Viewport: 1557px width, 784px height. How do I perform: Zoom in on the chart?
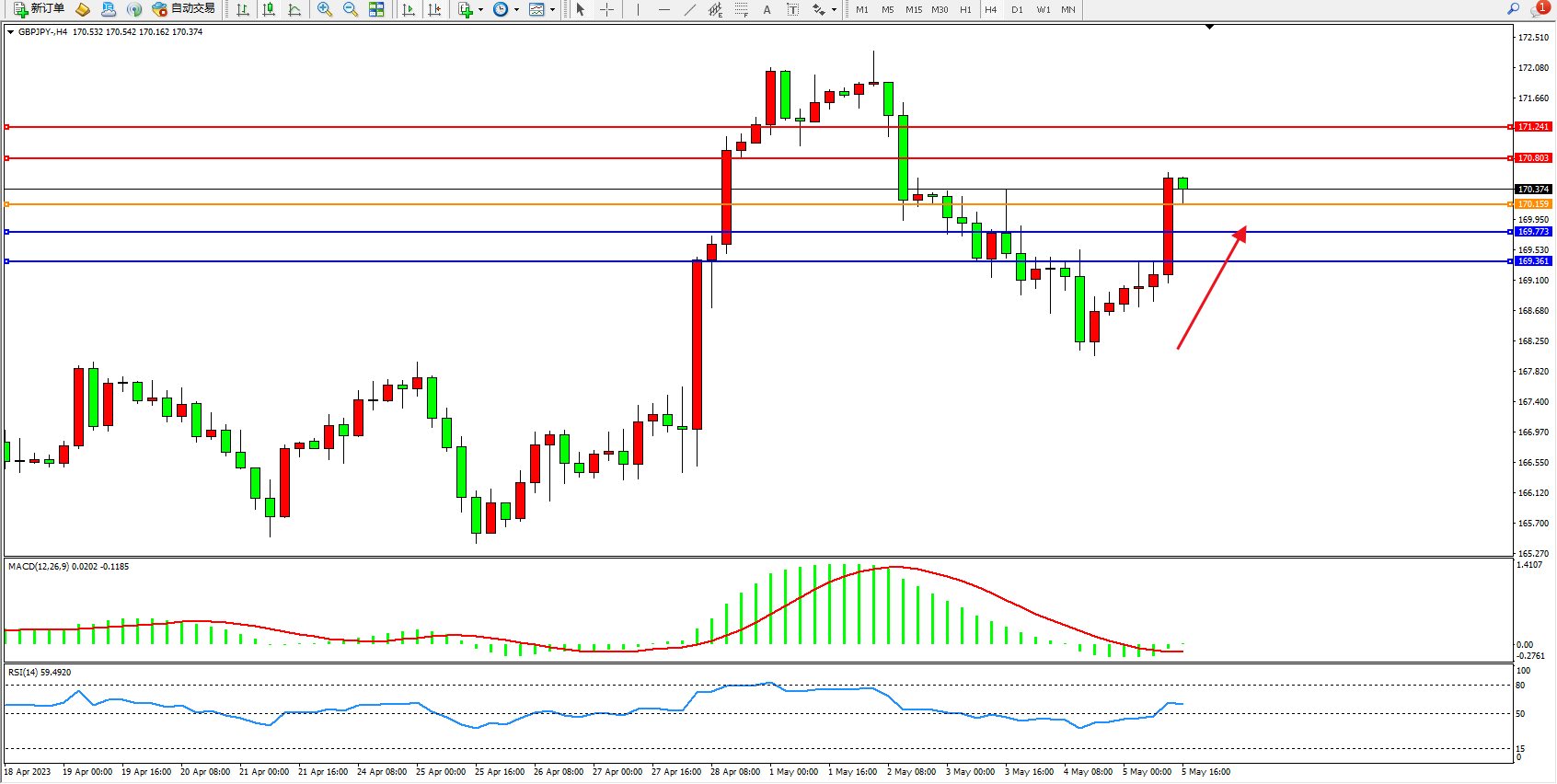coord(325,9)
